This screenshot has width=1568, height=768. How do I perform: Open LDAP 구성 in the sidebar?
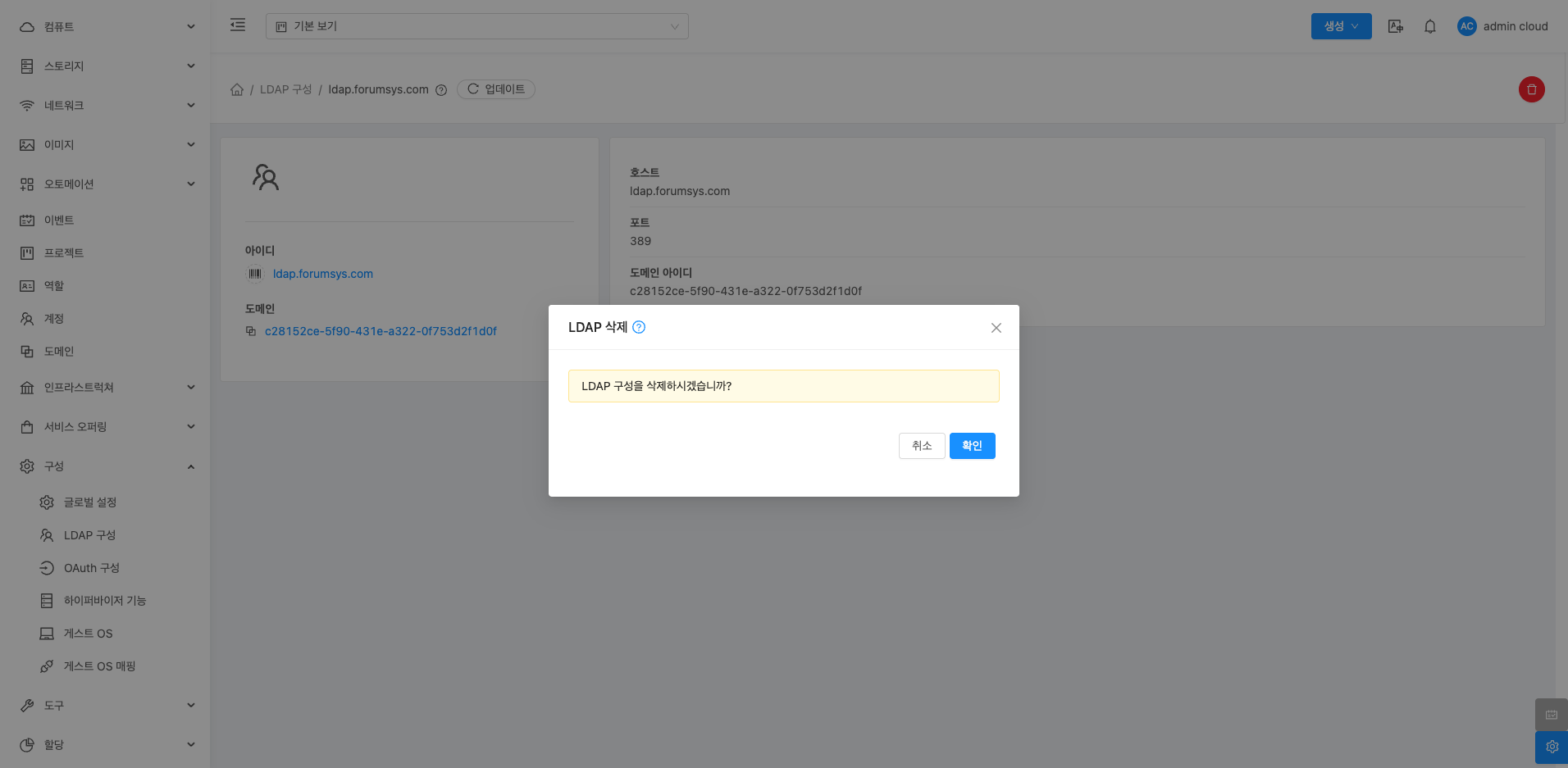[x=89, y=535]
